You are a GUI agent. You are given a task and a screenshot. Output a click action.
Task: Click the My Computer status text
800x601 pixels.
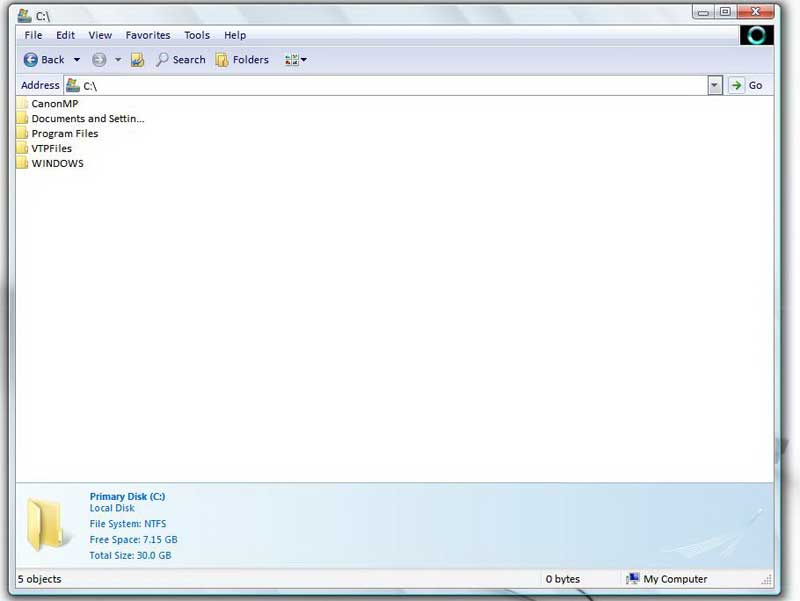coord(675,579)
